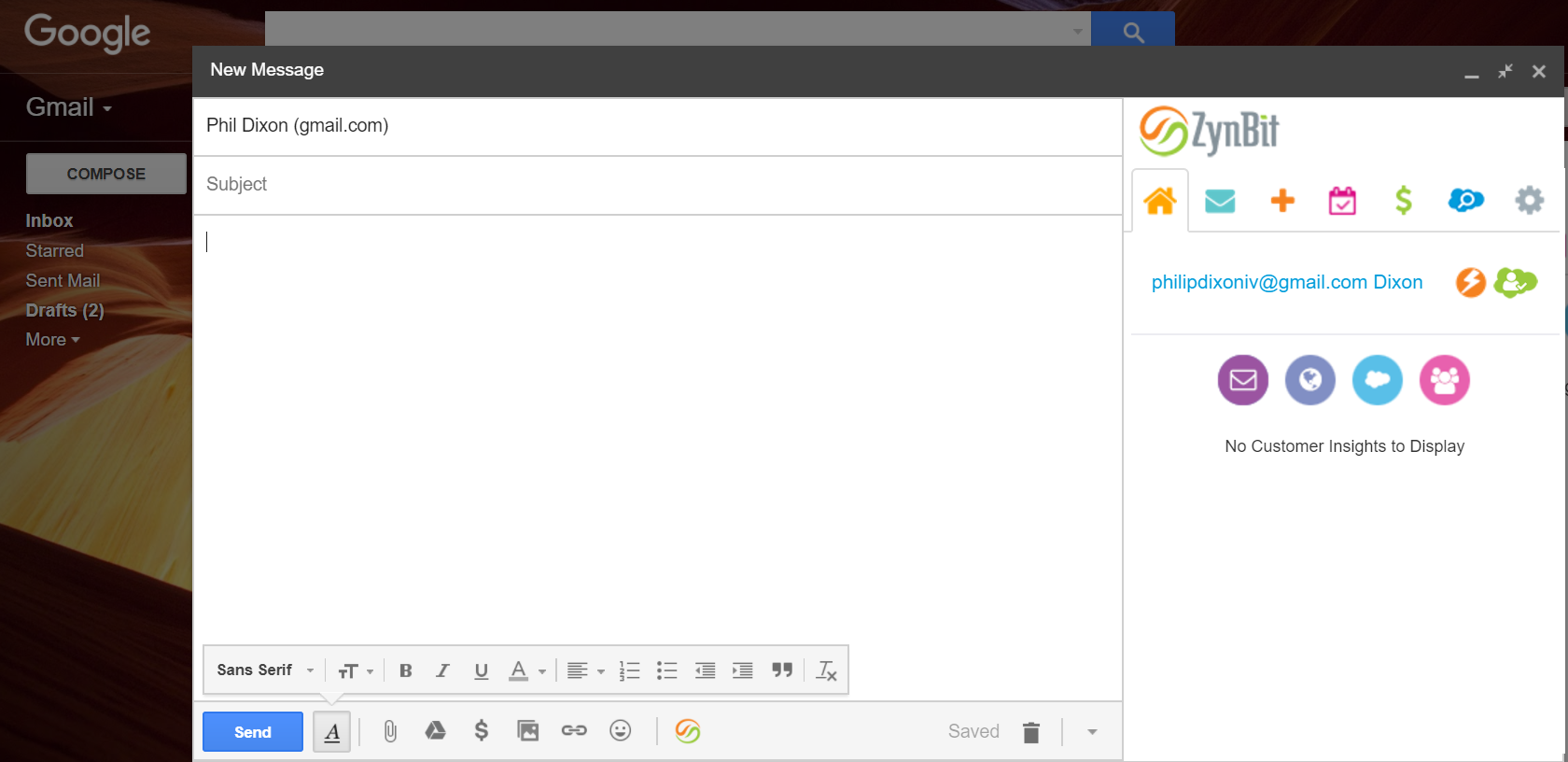This screenshot has height=762, width=1568.
Task: Click the Subject field
Action: coord(657,185)
